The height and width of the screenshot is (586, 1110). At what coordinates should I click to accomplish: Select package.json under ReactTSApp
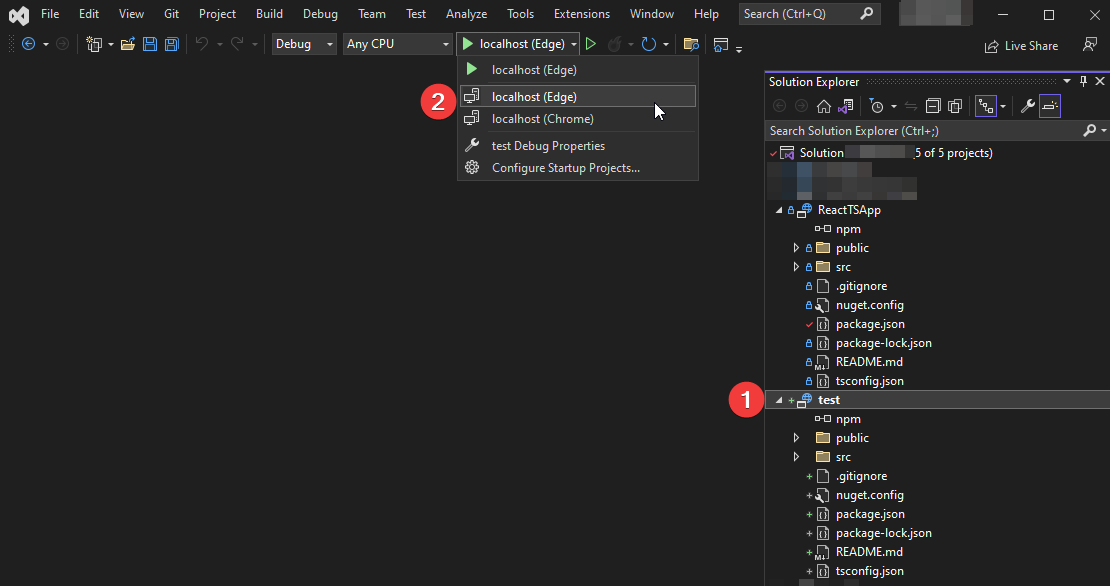[870, 324]
